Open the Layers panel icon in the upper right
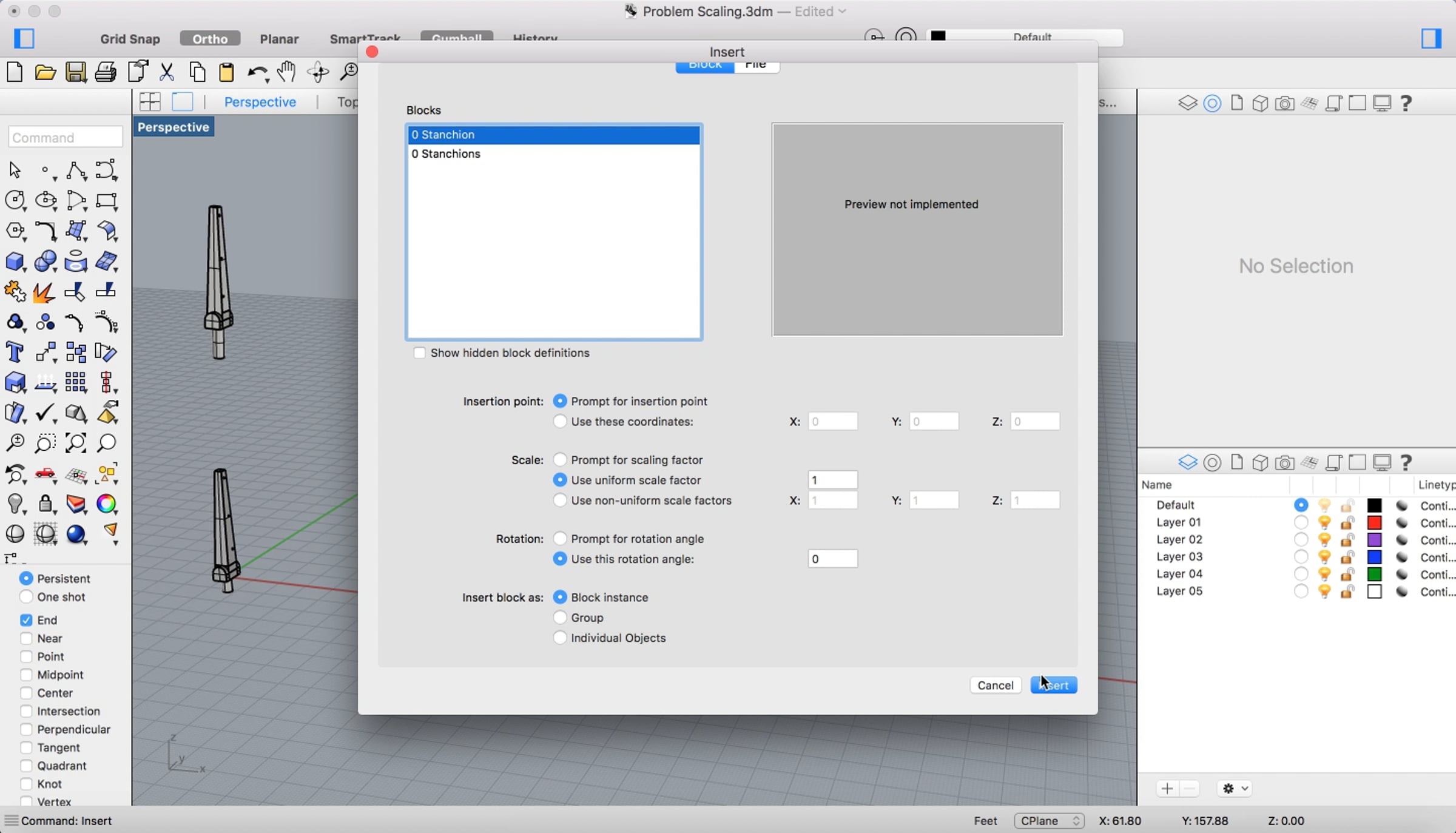Viewport: 1456px width, 833px height. click(x=1187, y=103)
